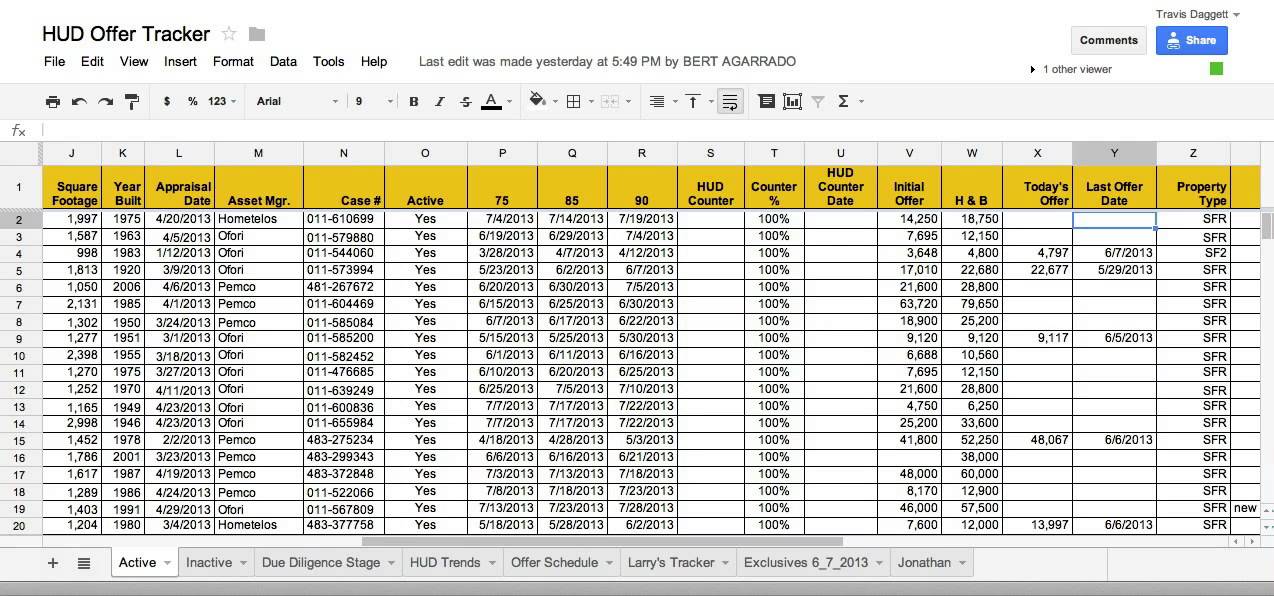Toggle italic formatting
Screen dimensions: 1274x596
[440, 101]
